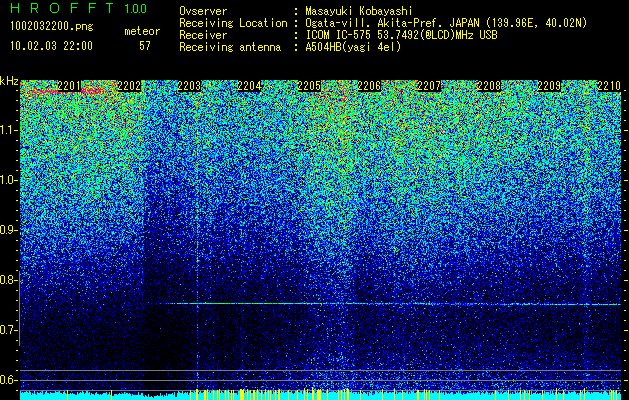The height and width of the screenshot is (400, 629).
Task: Click the 1002032200.png filename
Action: click(x=52, y=27)
